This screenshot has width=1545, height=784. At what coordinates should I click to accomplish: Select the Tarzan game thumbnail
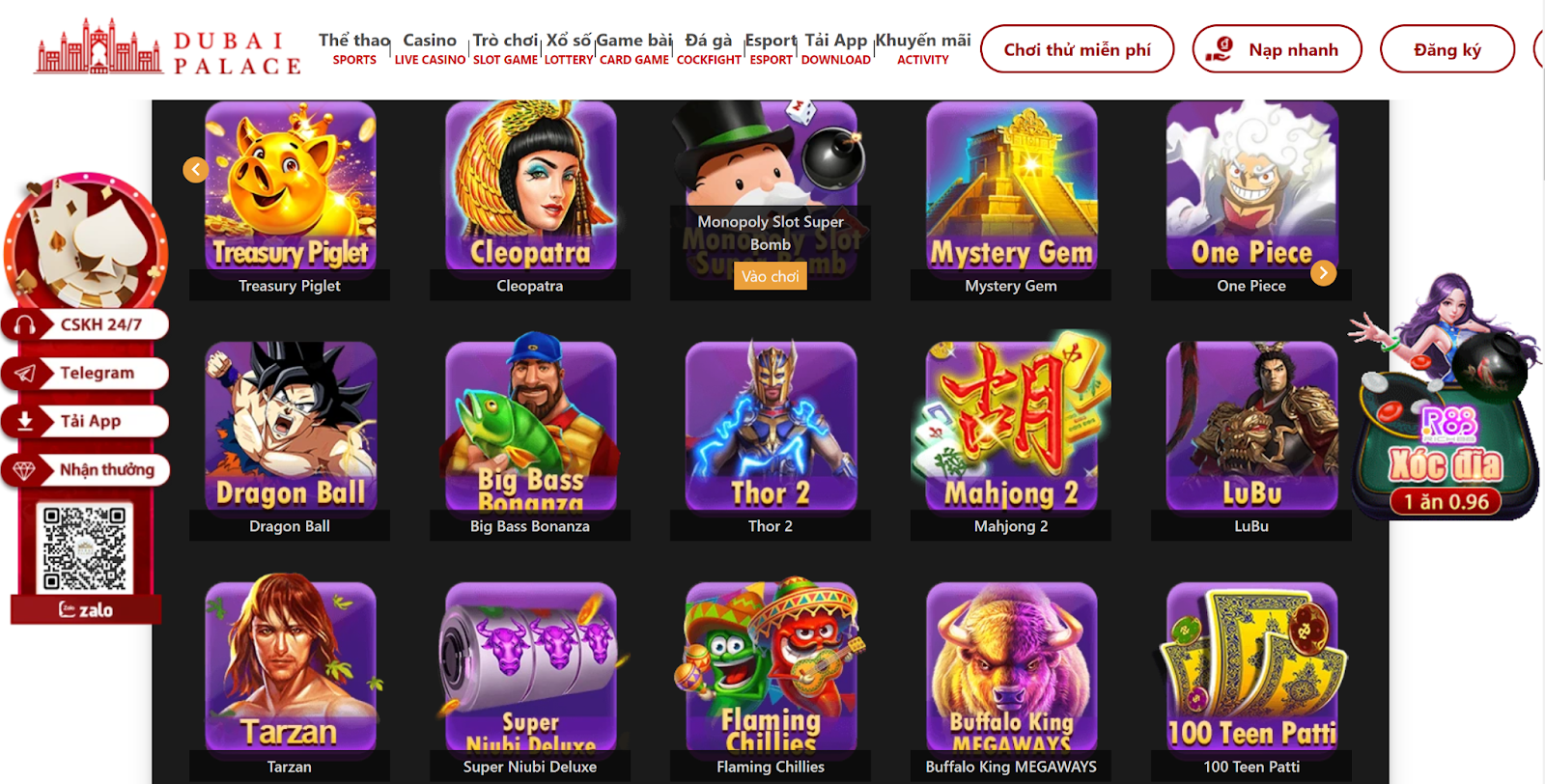290,666
